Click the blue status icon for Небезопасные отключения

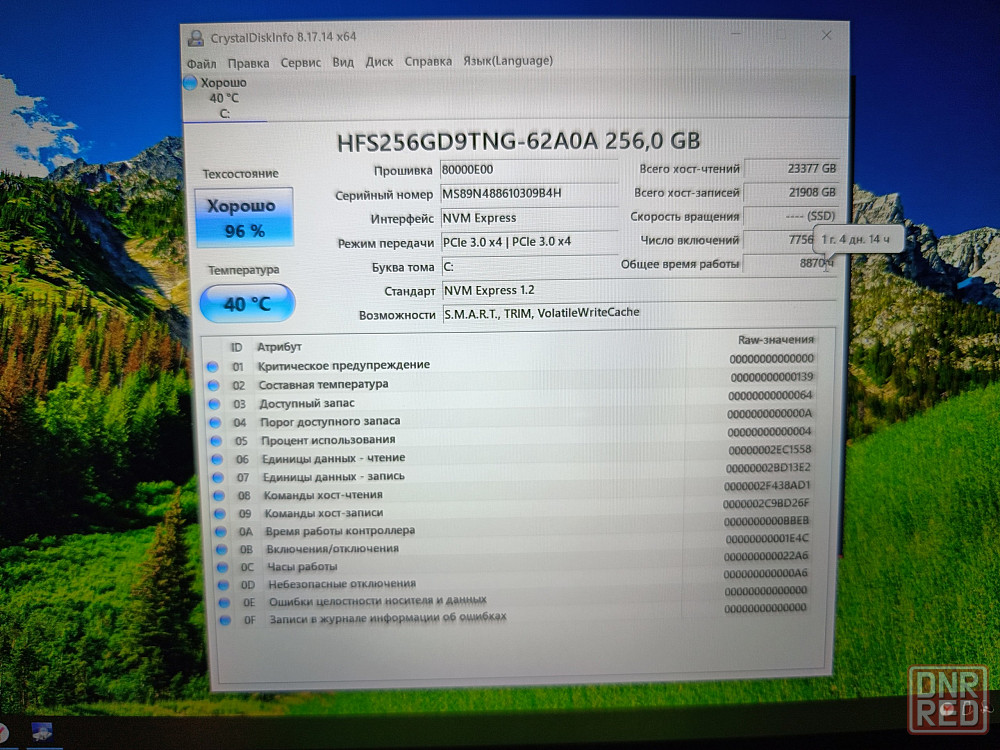(218, 586)
